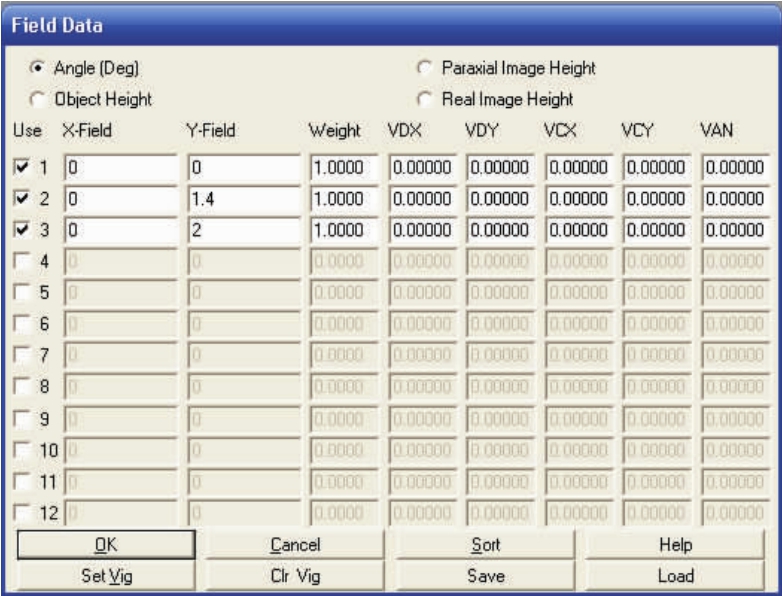Select the Object Height radio button

pos(37,99)
